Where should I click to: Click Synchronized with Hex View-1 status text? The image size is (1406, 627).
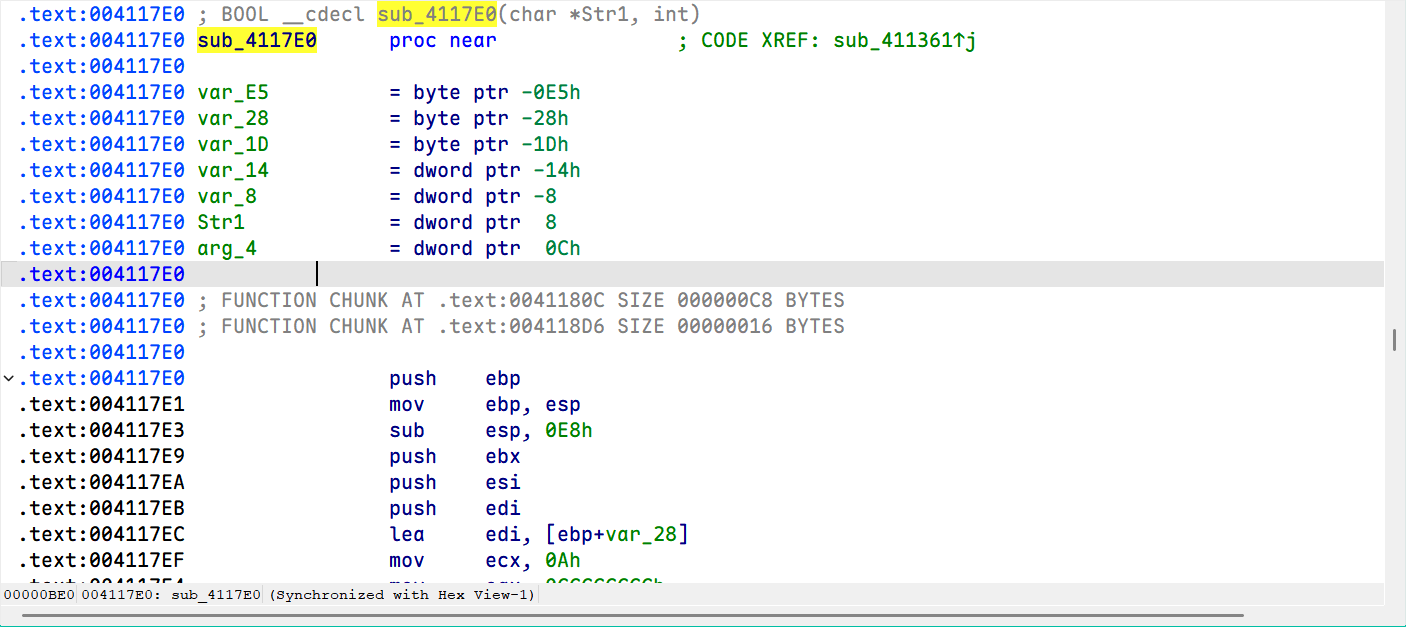pyautogui.click(x=404, y=595)
